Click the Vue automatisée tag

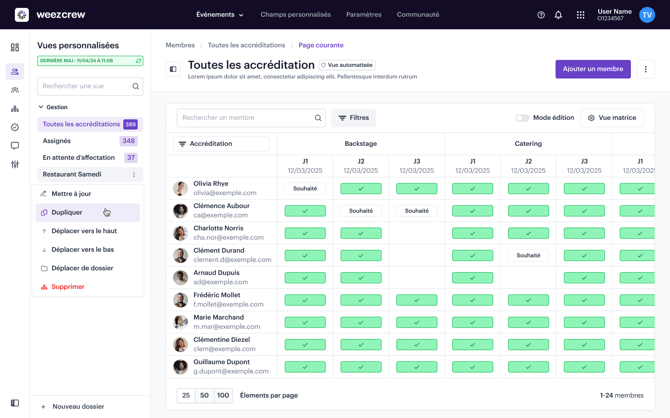click(347, 65)
